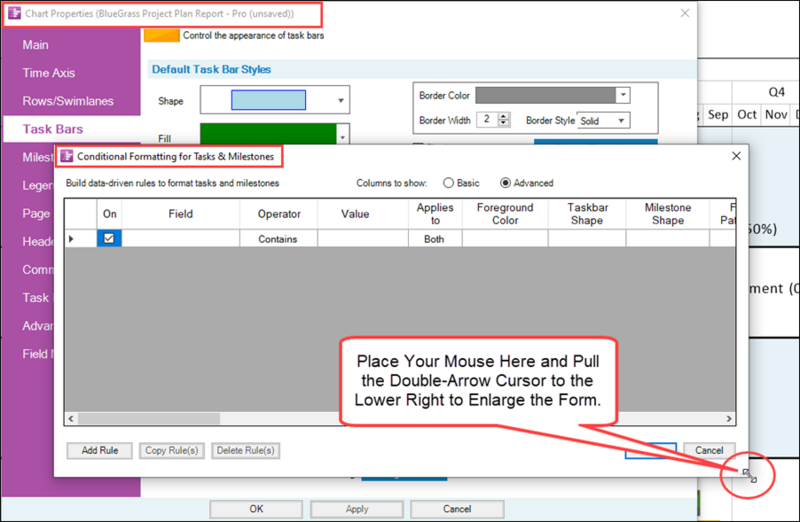Click the Foreground Color cell of the rule
The width and height of the screenshot is (800, 522).
pyautogui.click(x=505, y=239)
